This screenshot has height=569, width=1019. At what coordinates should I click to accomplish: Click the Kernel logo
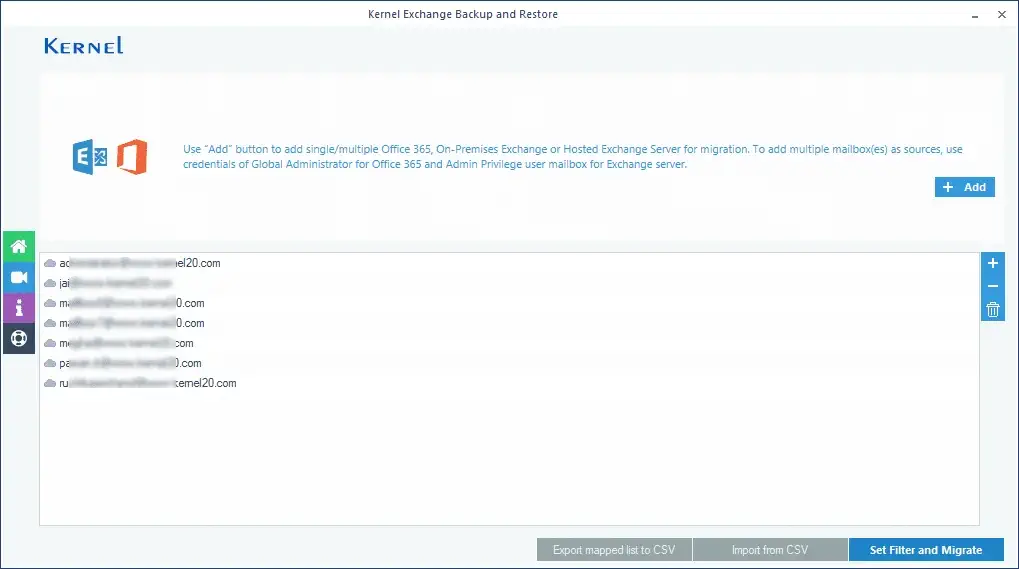(x=83, y=45)
